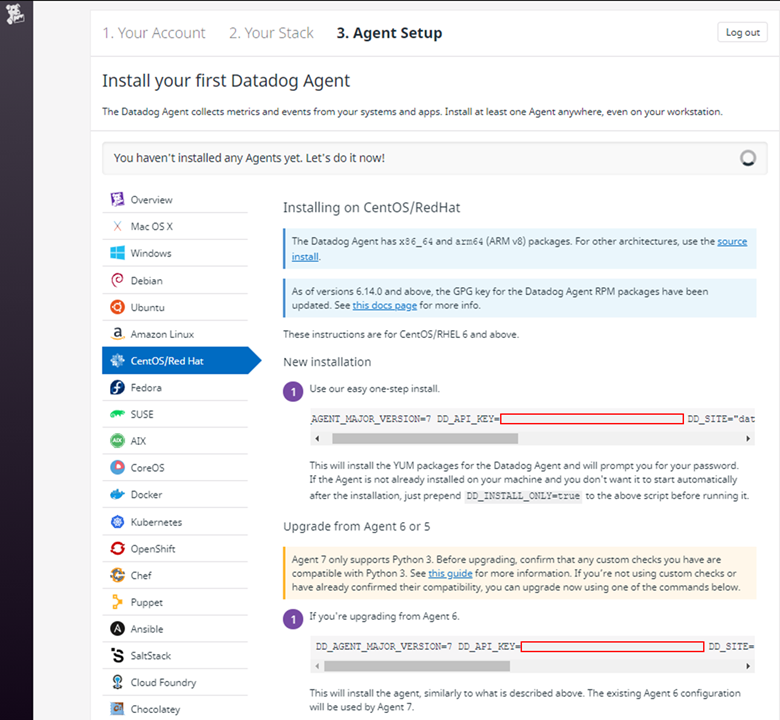Click the Chef icon
The width and height of the screenshot is (780, 720).
117,575
